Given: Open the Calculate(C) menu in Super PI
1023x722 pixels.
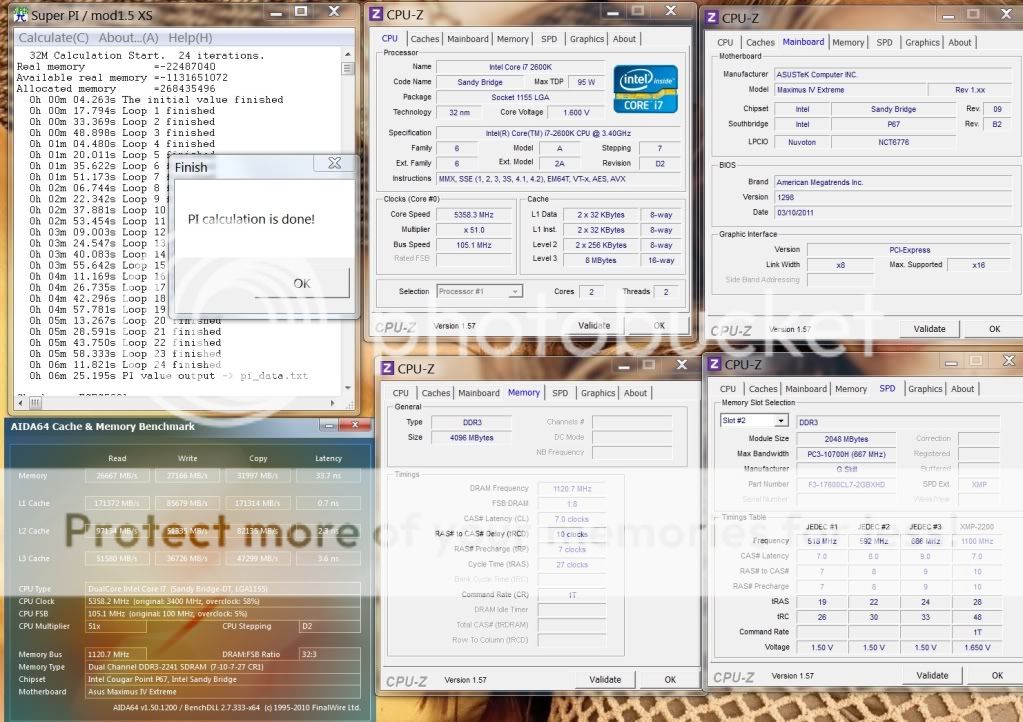Looking at the screenshot, I should [x=53, y=38].
